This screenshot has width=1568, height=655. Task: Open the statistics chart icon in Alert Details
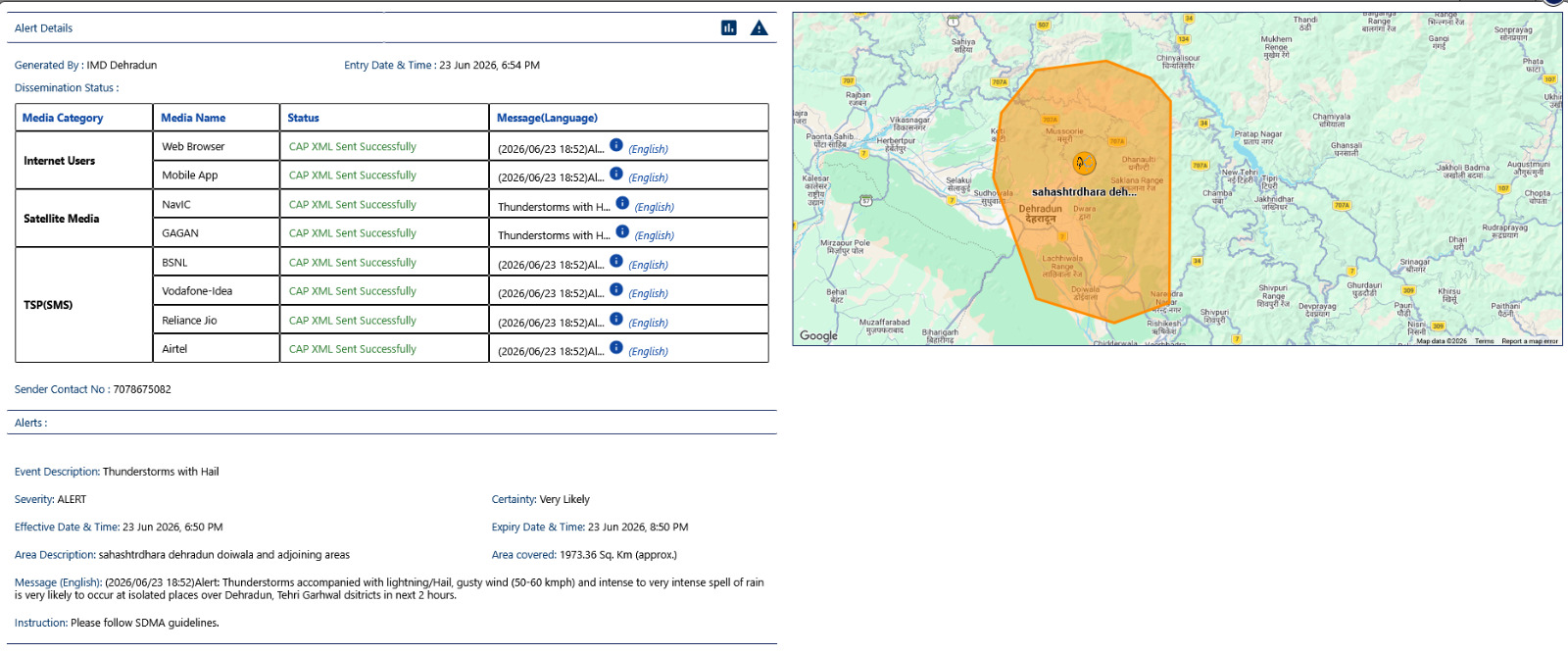tap(728, 27)
